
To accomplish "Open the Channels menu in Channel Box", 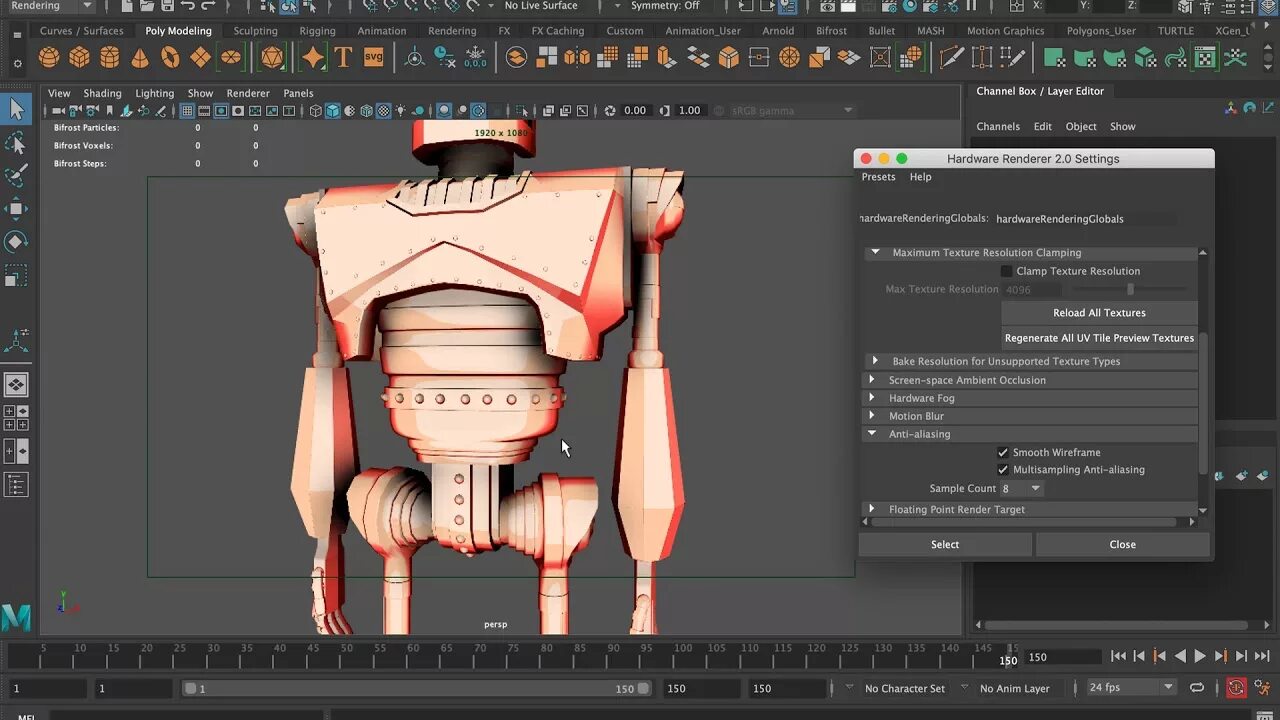I will (998, 127).
